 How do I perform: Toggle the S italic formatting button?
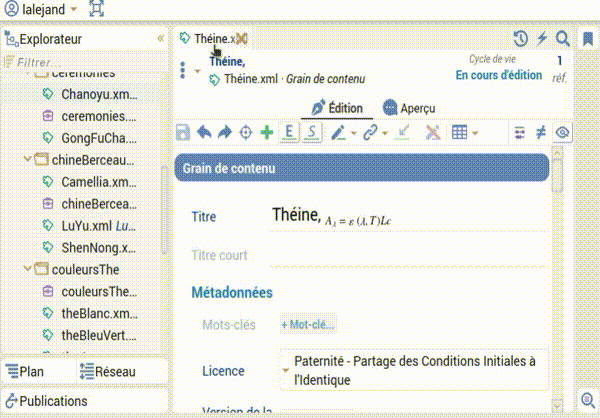pos(312,132)
